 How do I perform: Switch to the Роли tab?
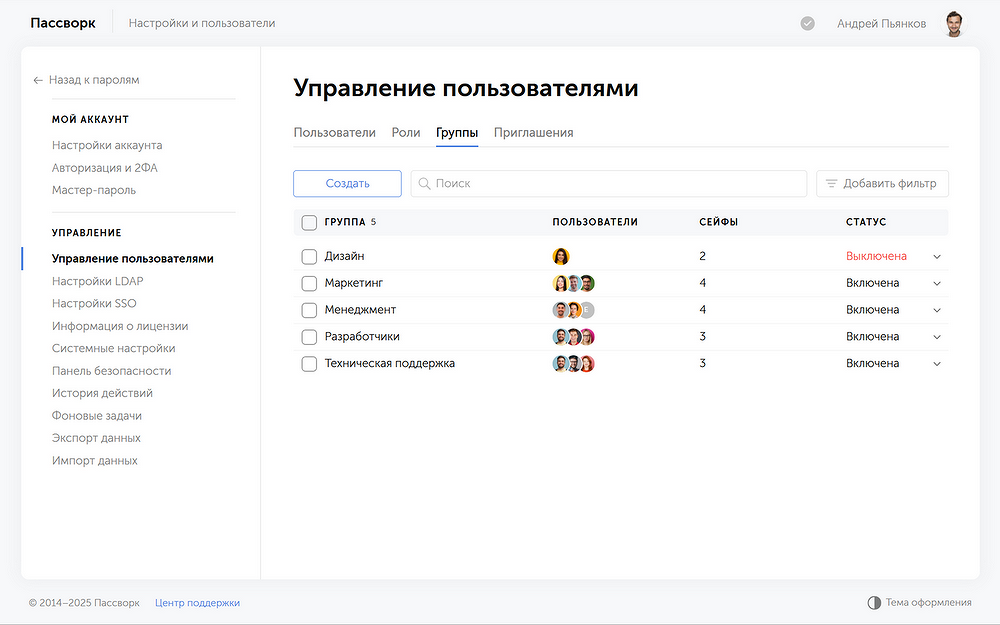coord(406,133)
